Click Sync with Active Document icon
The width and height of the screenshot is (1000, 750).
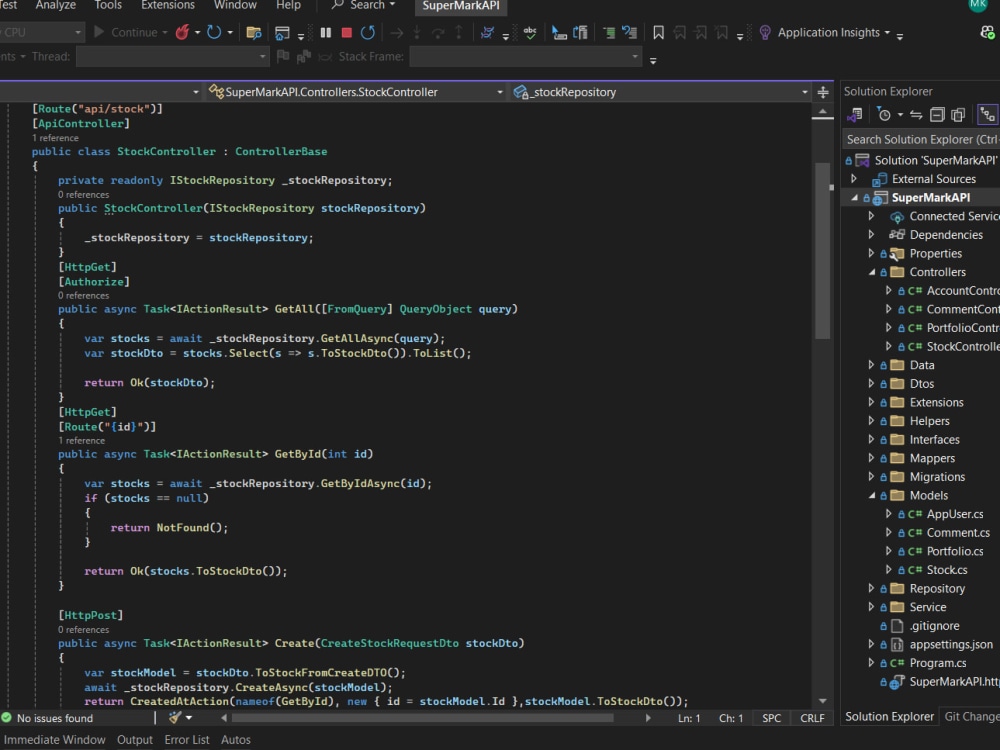[x=916, y=115]
